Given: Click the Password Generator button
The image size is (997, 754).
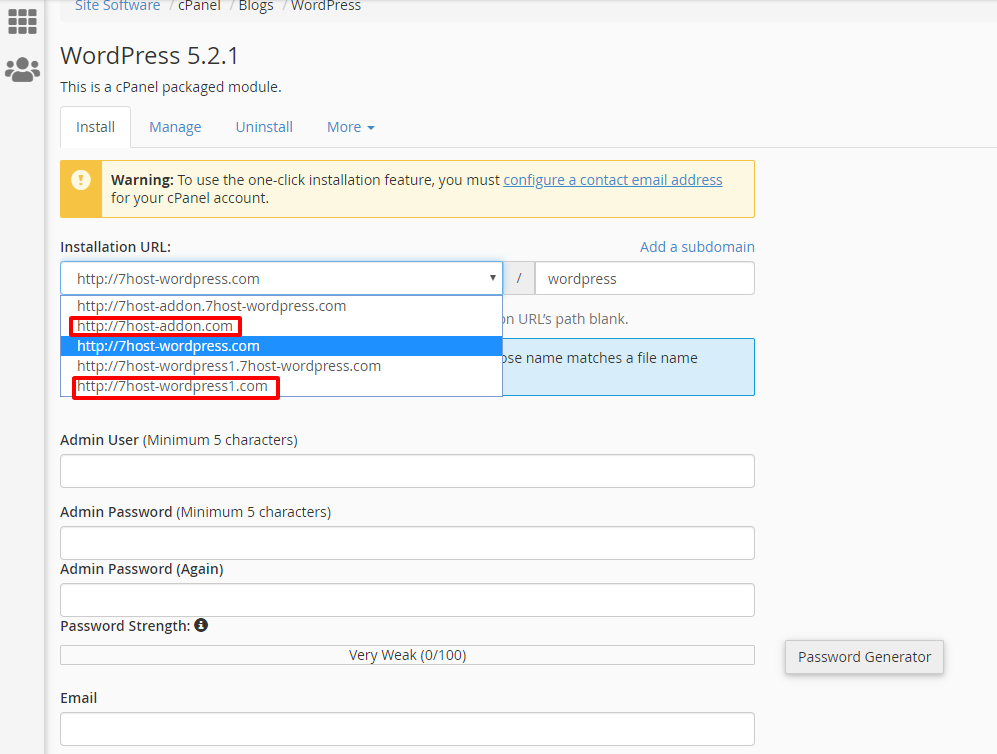Looking at the screenshot, I should tap(864, 657).
